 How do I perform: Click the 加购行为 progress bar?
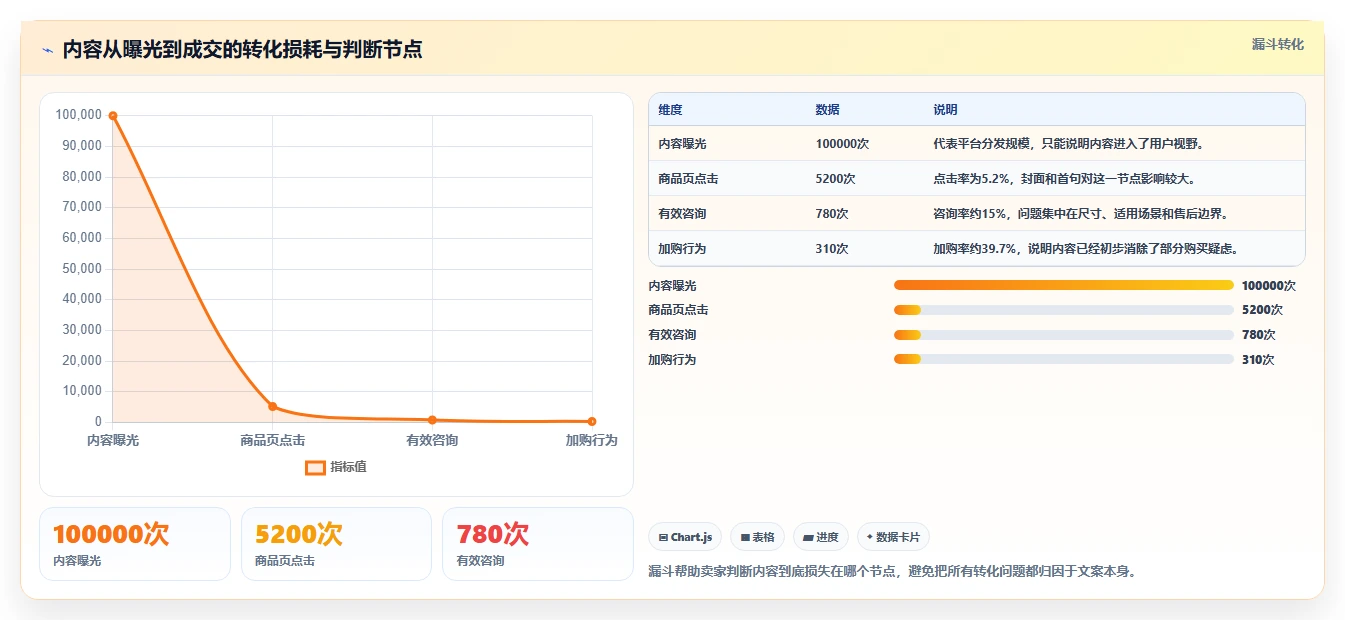click(x=1064, y=359)
